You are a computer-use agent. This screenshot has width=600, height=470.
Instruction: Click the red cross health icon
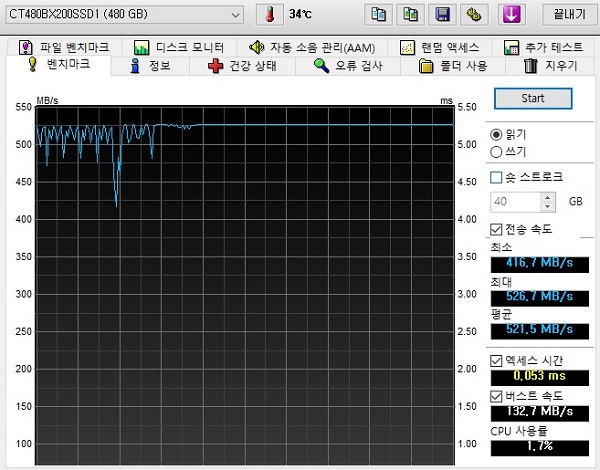[215, 66]
